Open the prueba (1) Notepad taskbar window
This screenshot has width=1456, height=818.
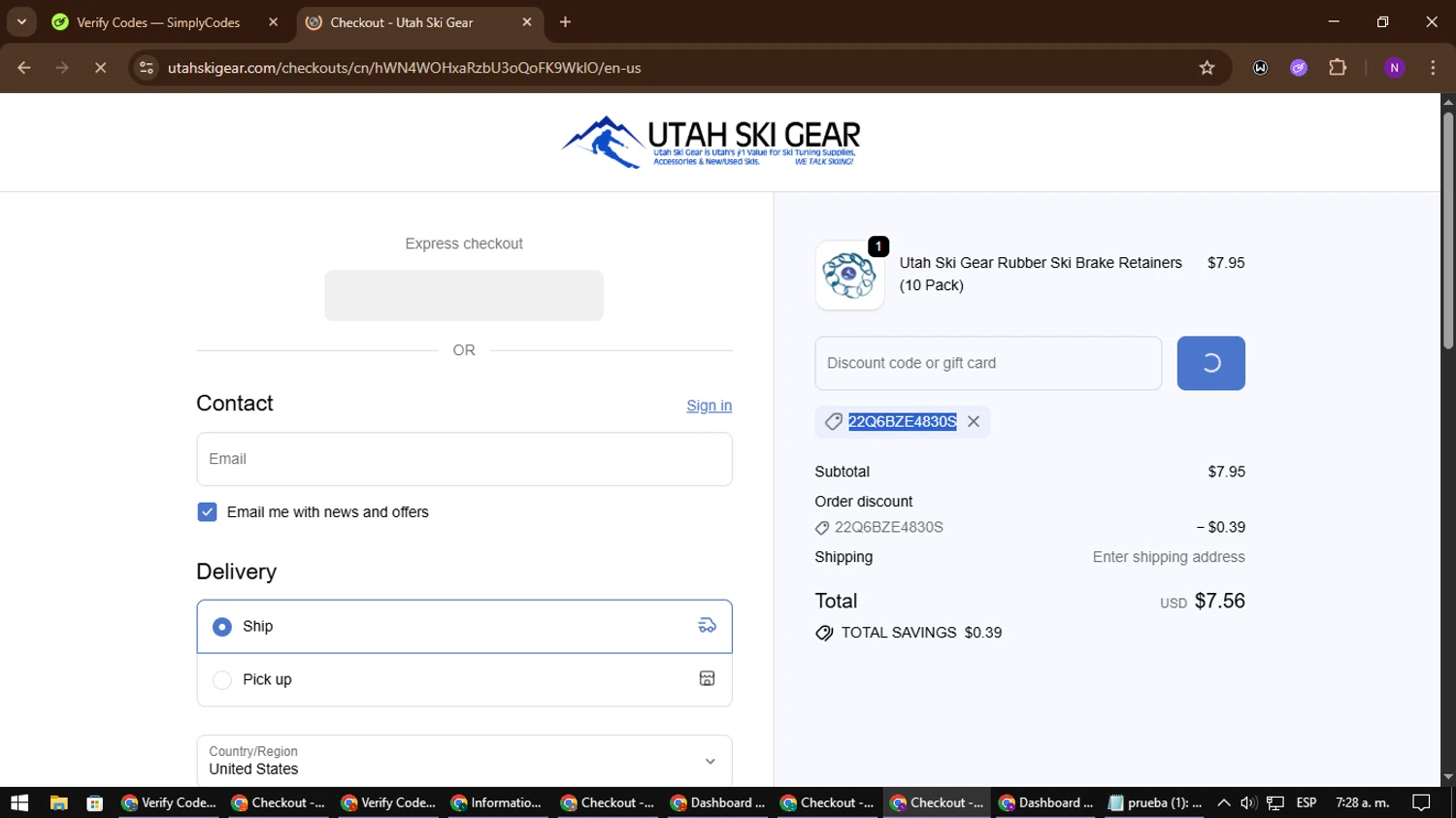point(1156,802)
